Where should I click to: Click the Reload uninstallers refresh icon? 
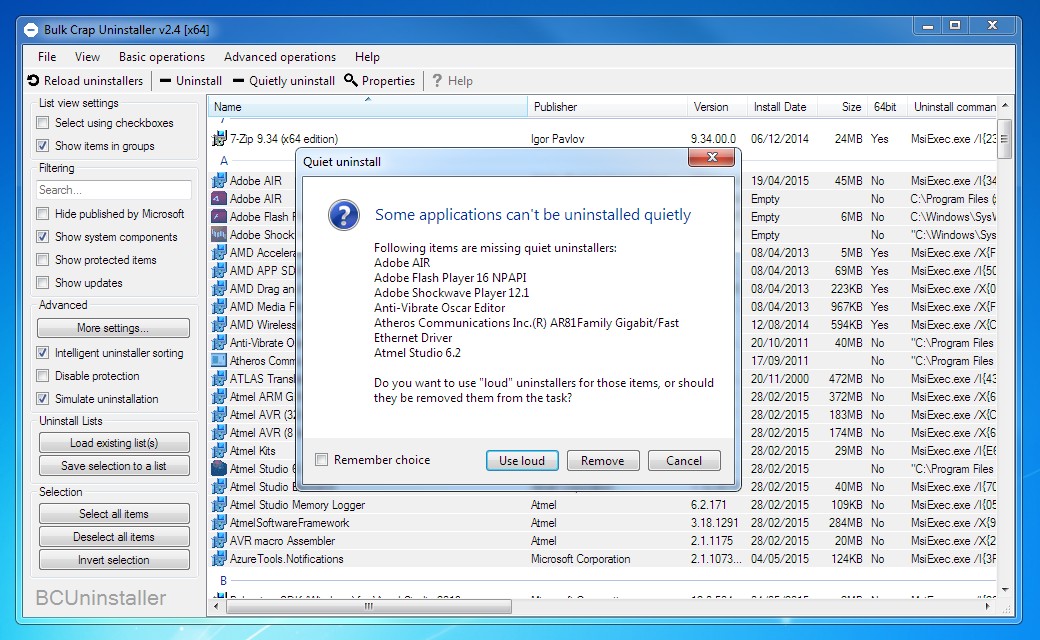coord(33,80)
